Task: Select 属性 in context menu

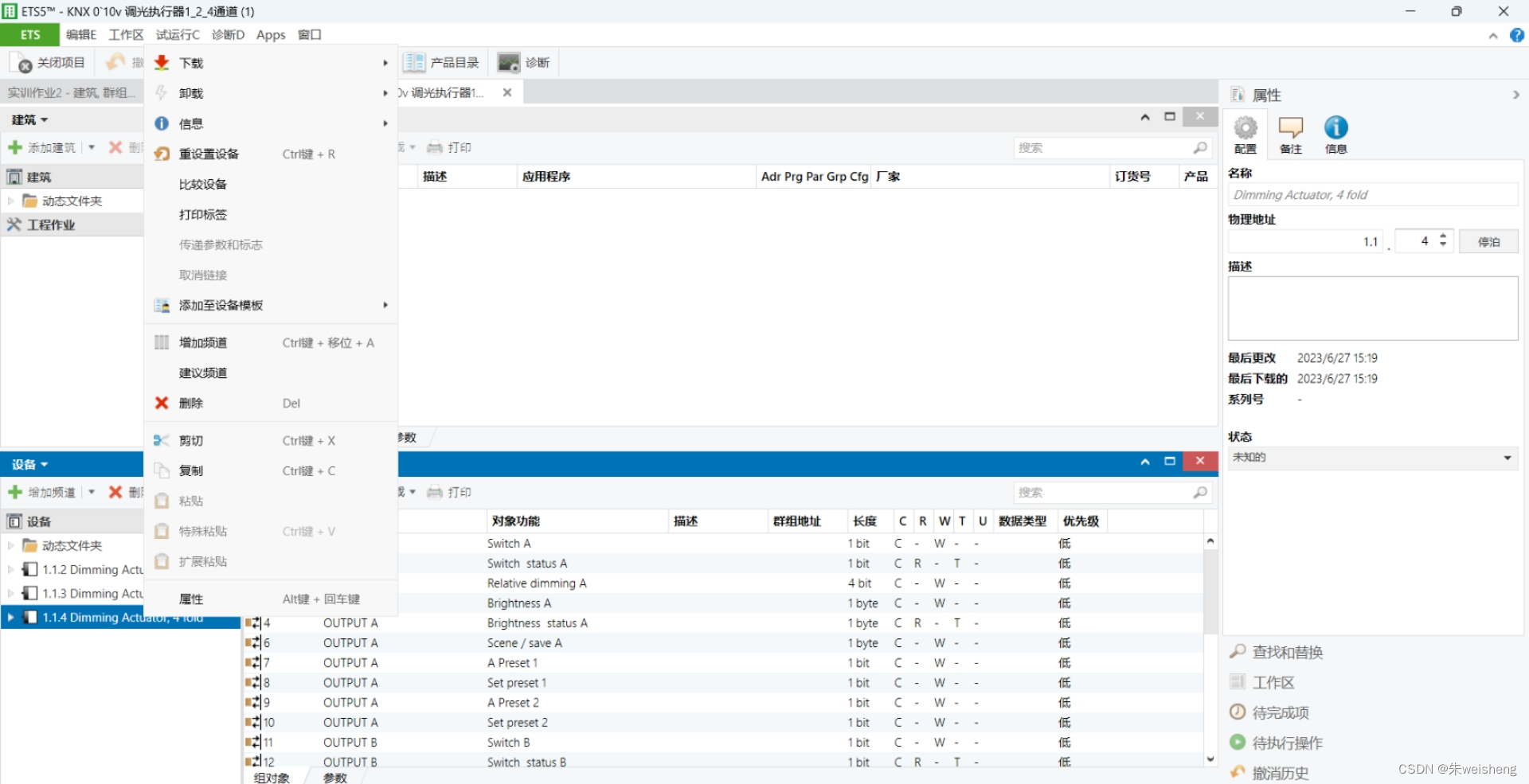Action: pos(271,599)
